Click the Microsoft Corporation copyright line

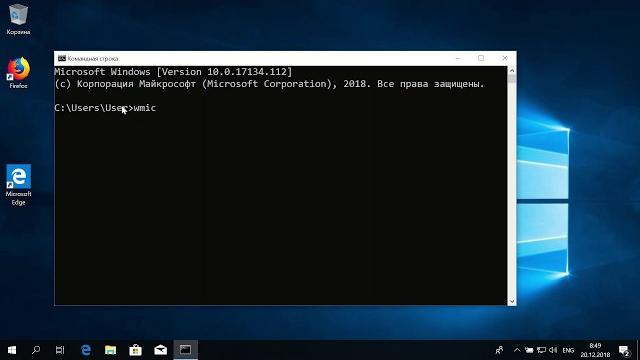click(x=269, y=84)
